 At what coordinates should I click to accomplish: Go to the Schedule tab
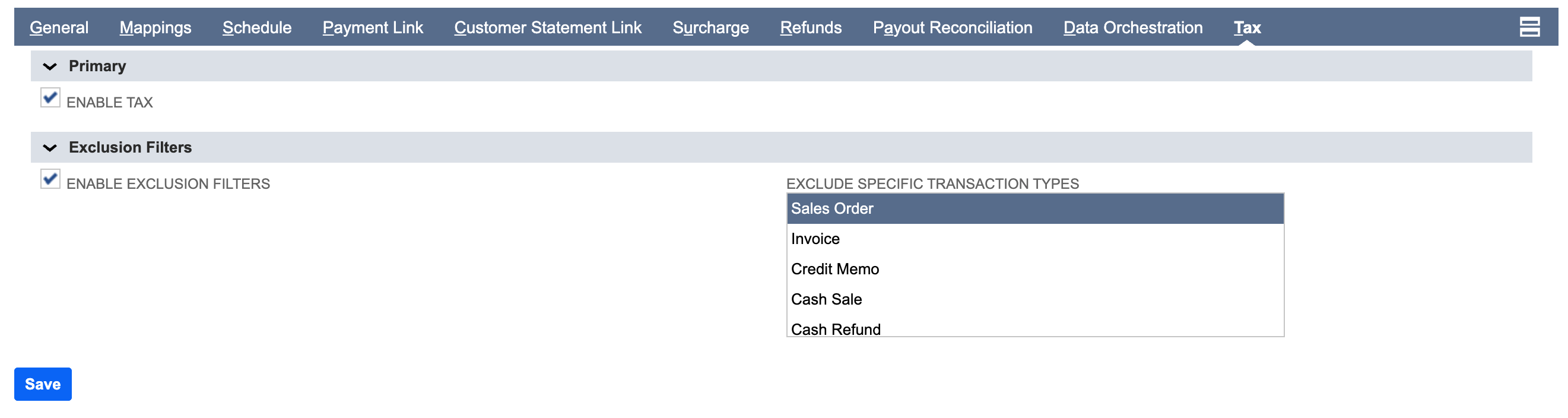tap(256, 28)
